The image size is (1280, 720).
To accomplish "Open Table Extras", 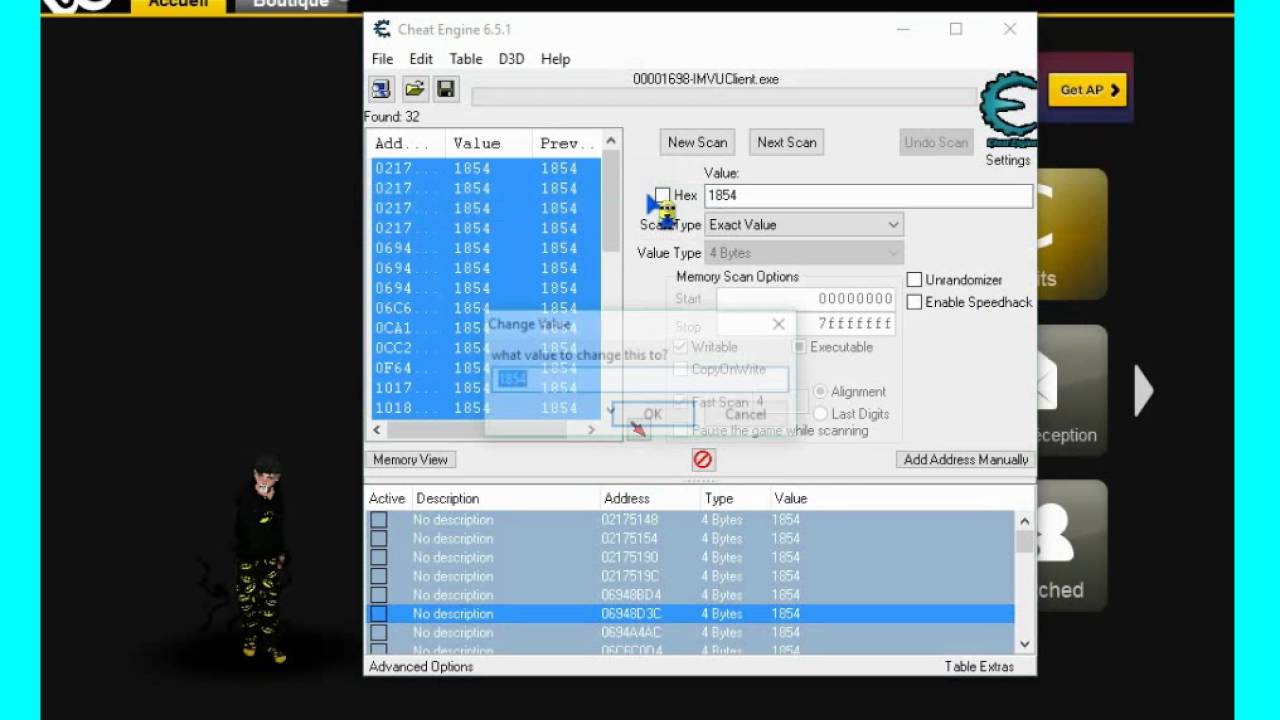I will click(979, 666).
